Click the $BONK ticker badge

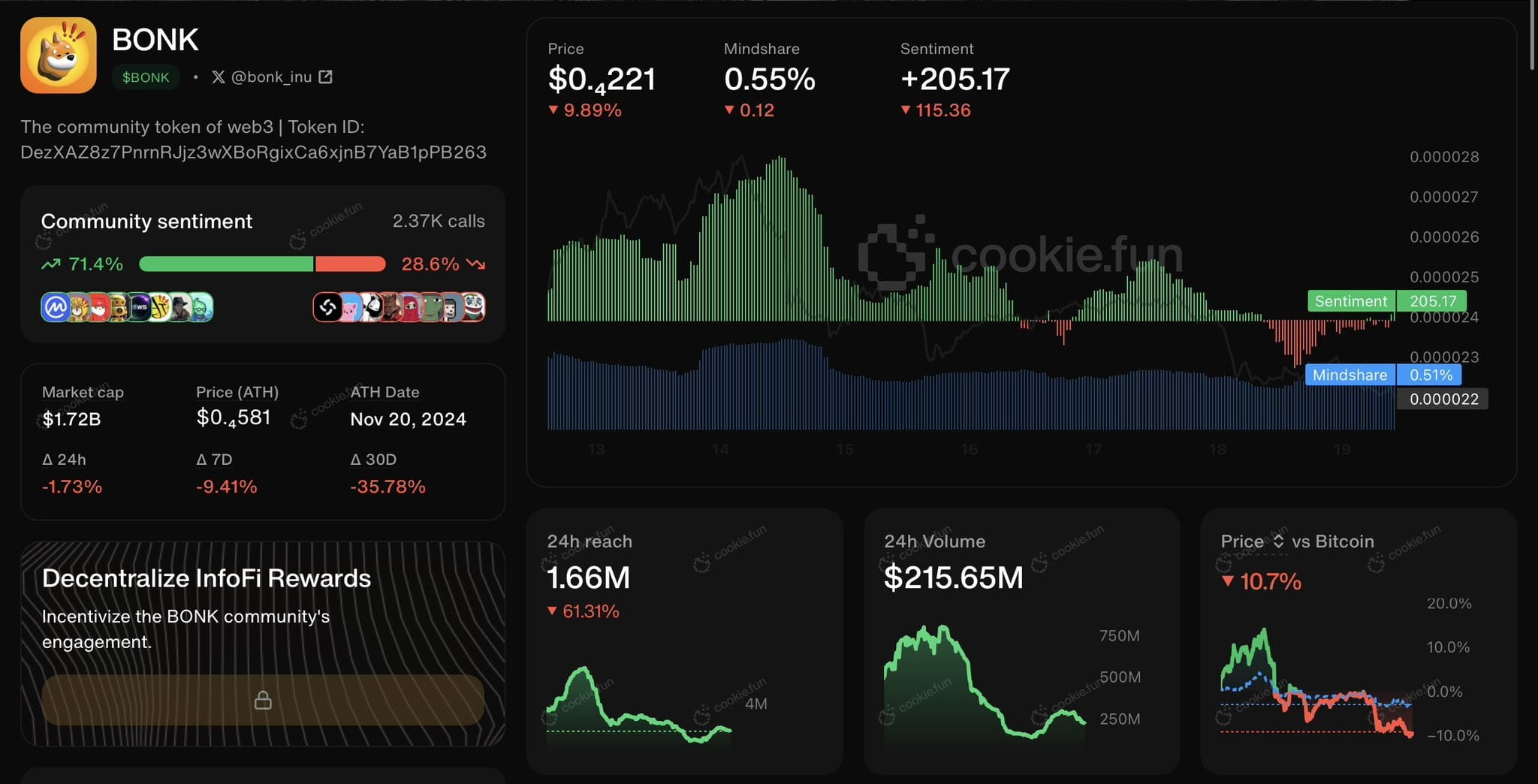pos(146,77)
